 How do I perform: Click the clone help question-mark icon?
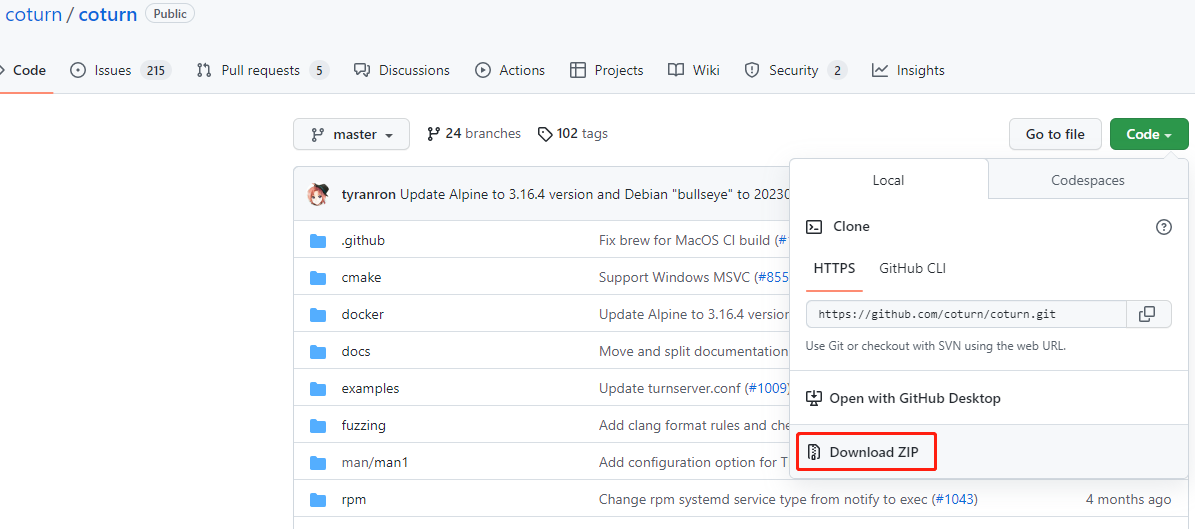pyautogui.click(x=1164, y=226)
